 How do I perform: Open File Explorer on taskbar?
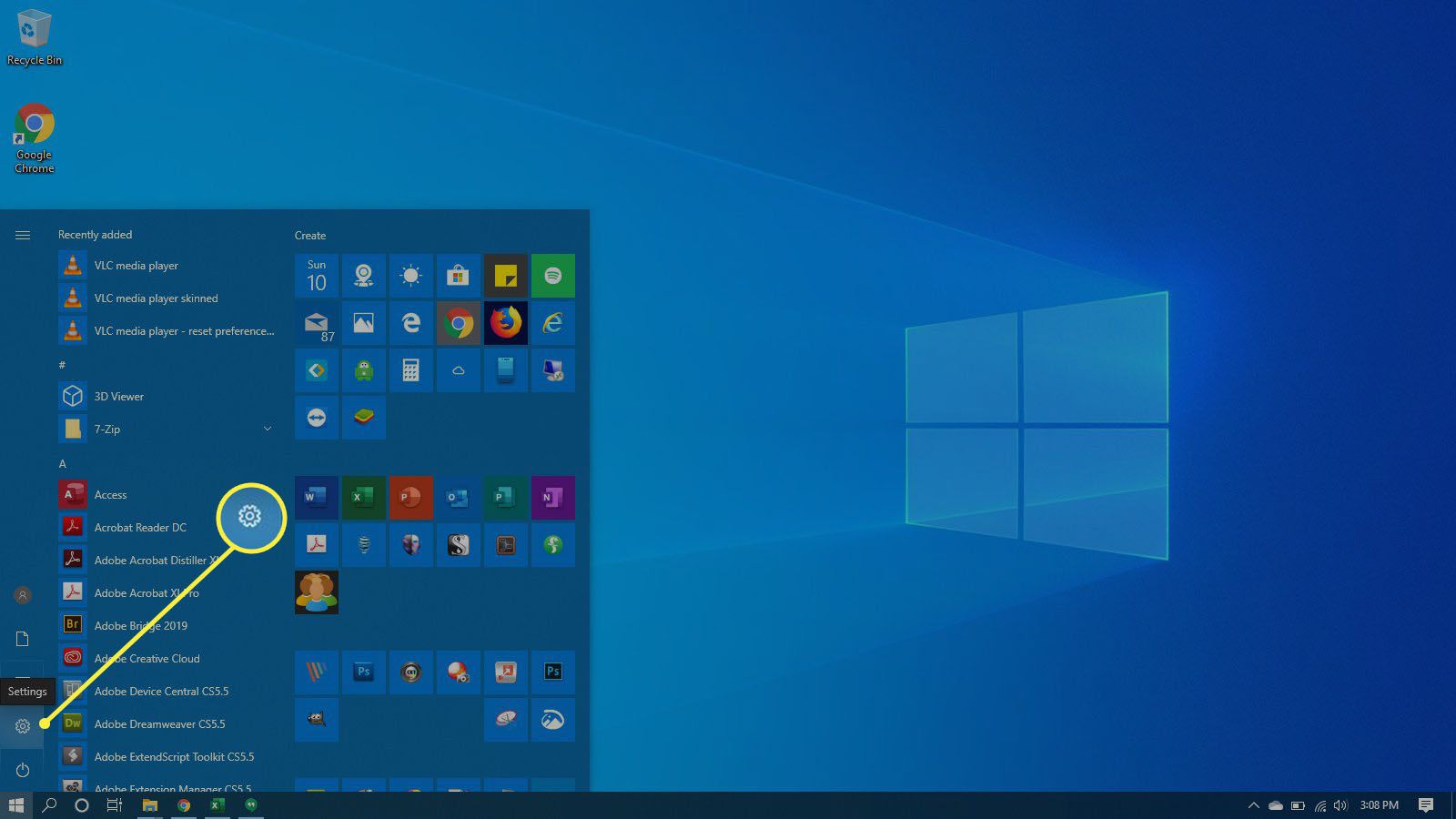coord(150,805)
